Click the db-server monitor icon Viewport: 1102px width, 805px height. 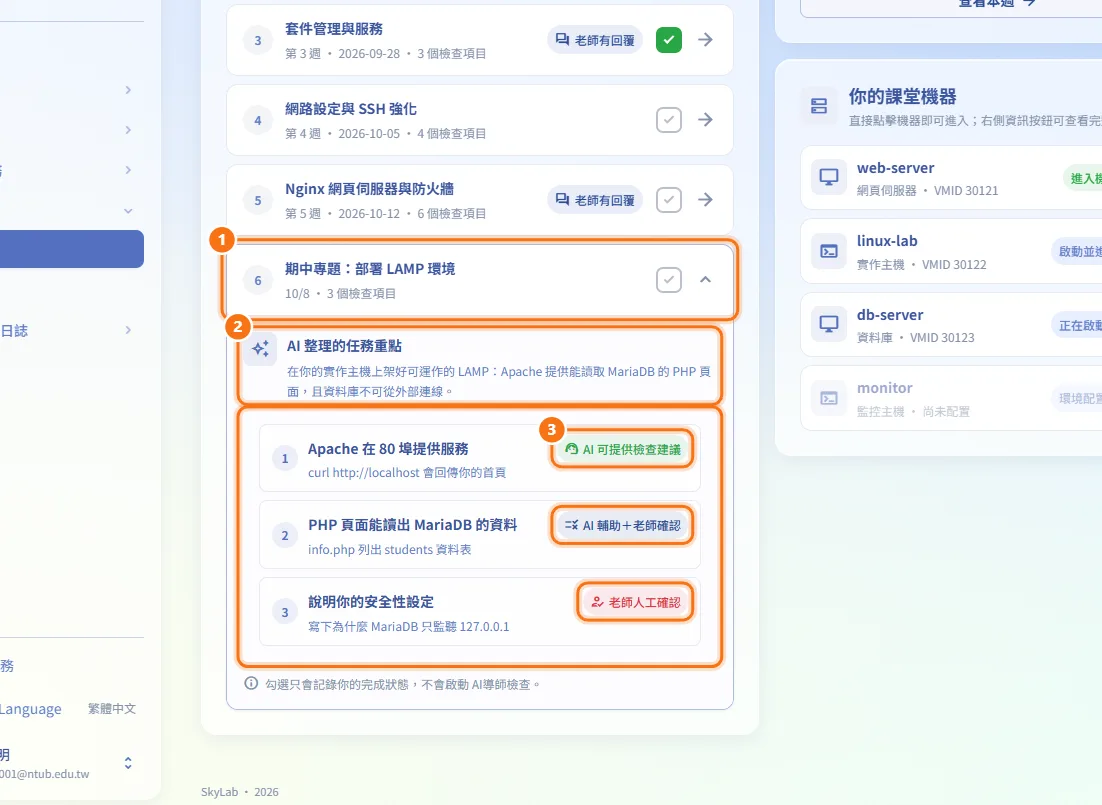tap(829, 324)
